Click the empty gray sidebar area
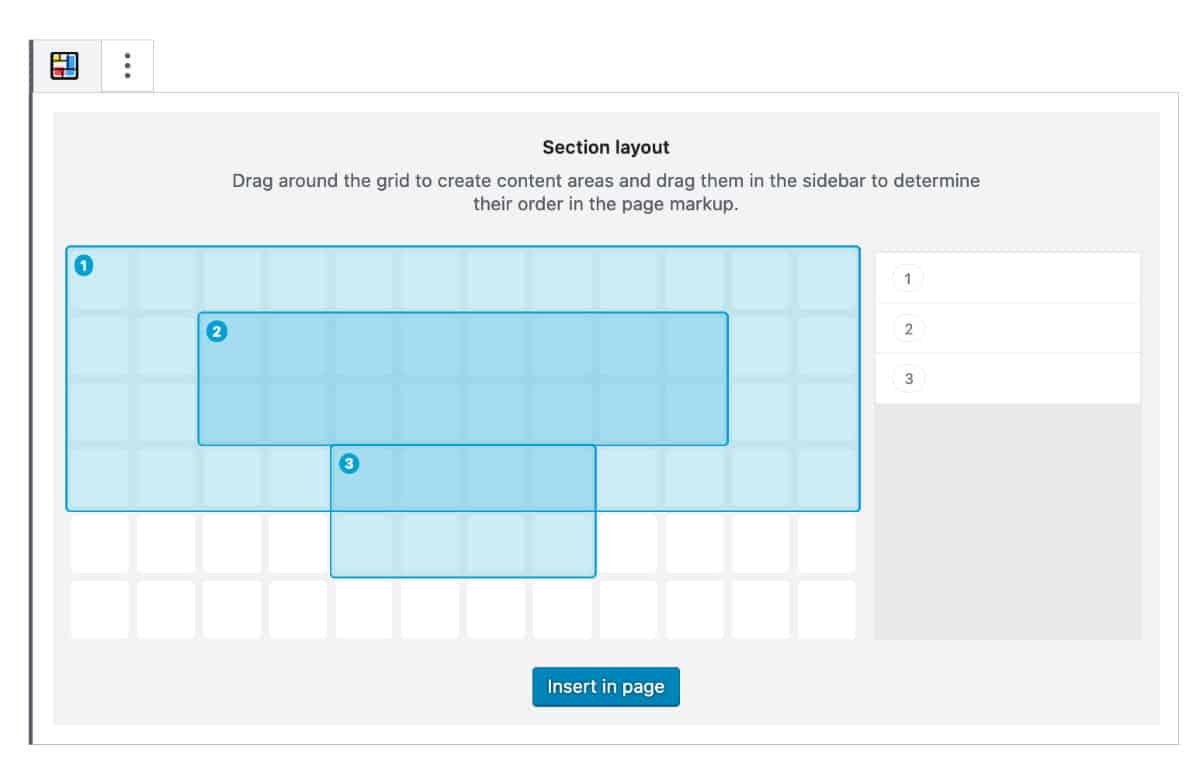The image size is (1200, 765). (x=1007, y=520)
